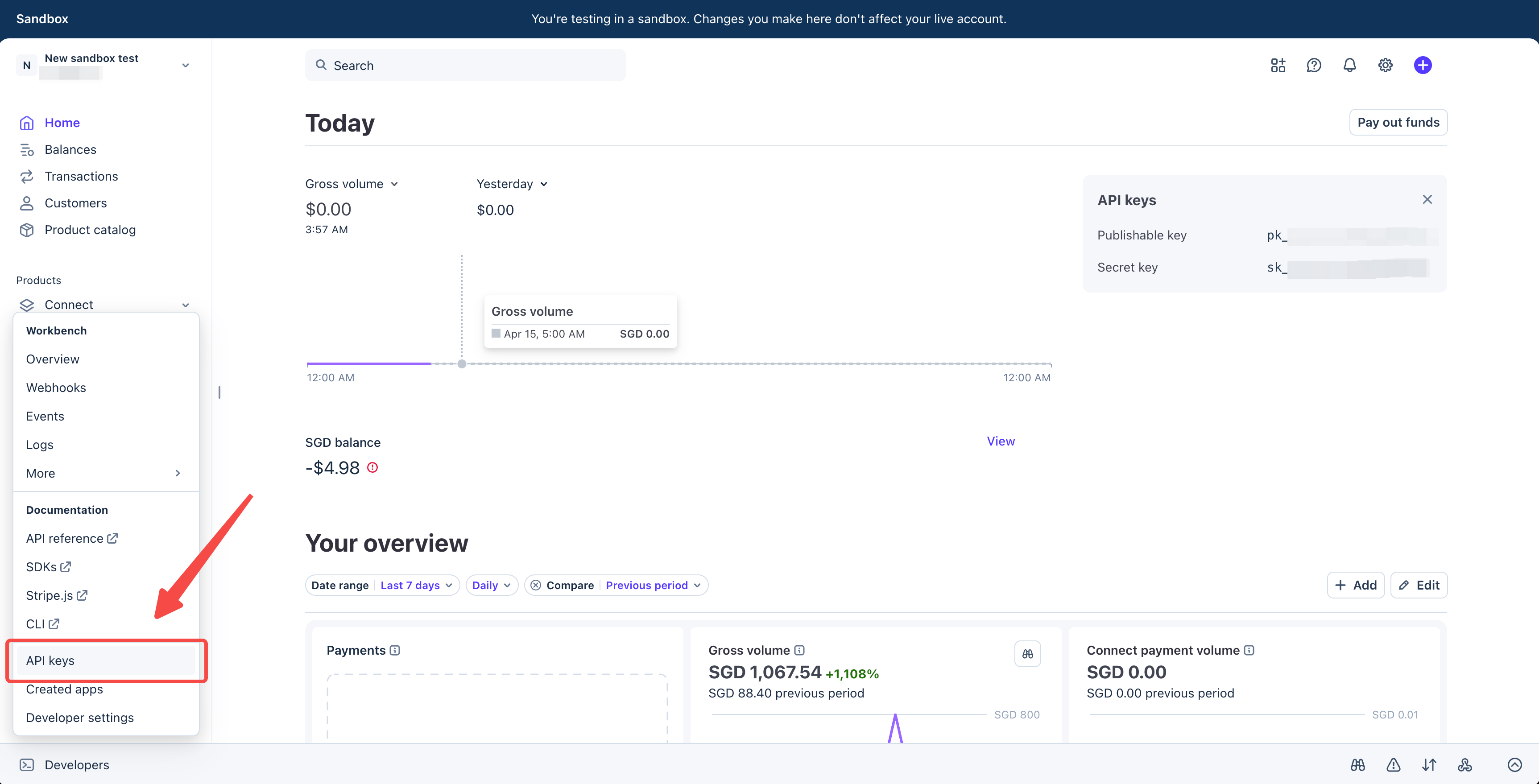The width and height of the screenshot is (1539, 784).
Task: Open the Stripe.js documentation link
Action: 57,595
